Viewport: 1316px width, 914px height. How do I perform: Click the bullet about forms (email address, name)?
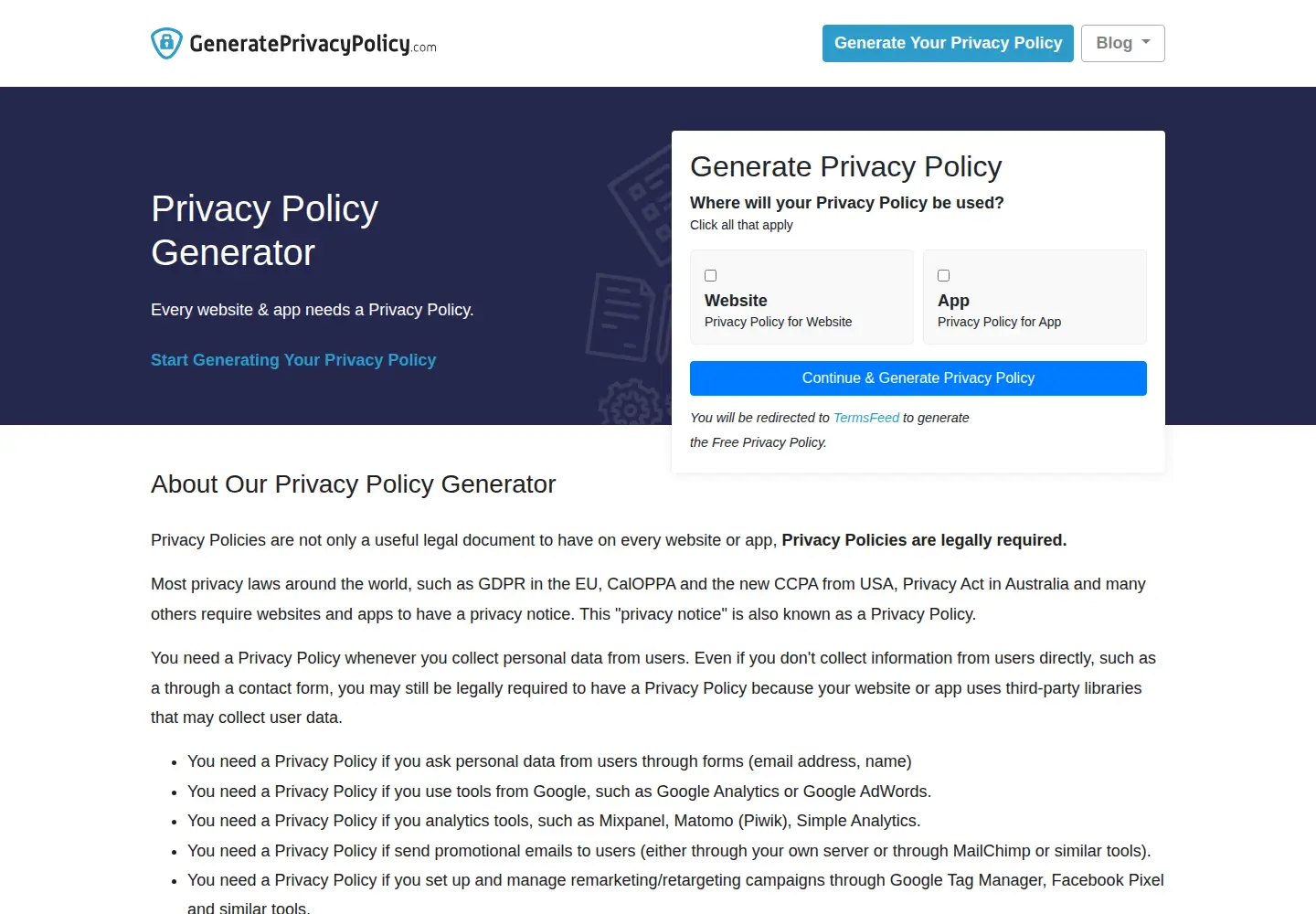point(549,761)
